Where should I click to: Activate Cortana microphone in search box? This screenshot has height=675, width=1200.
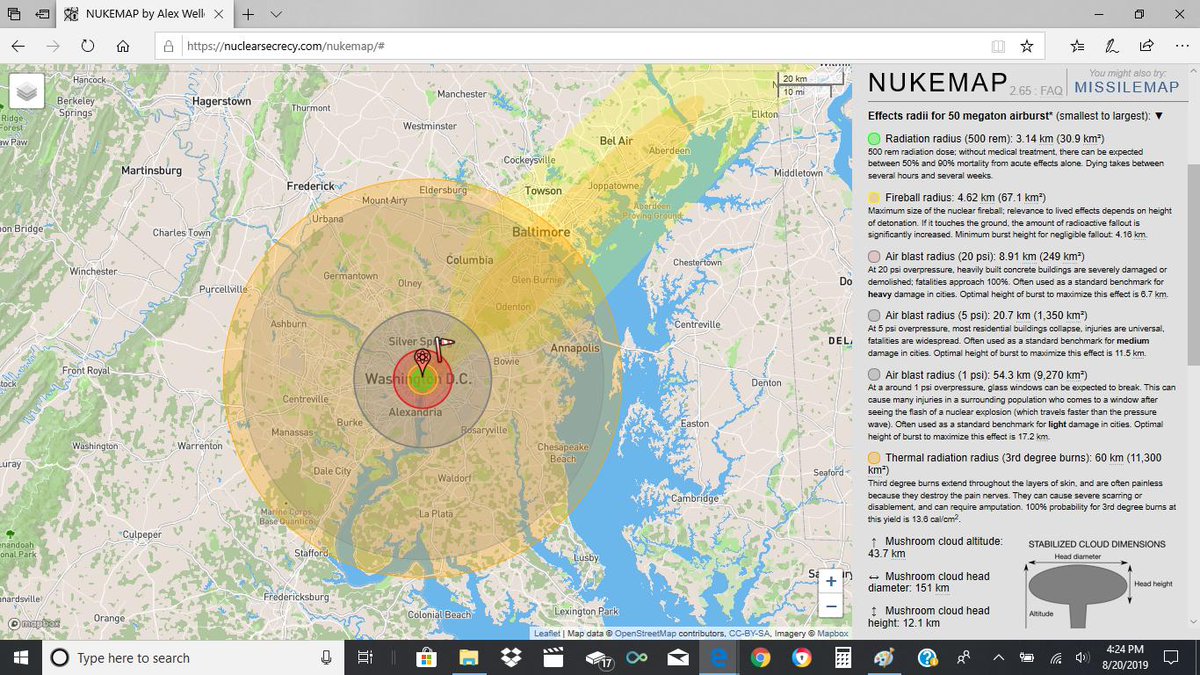click(x=326, y=658)
